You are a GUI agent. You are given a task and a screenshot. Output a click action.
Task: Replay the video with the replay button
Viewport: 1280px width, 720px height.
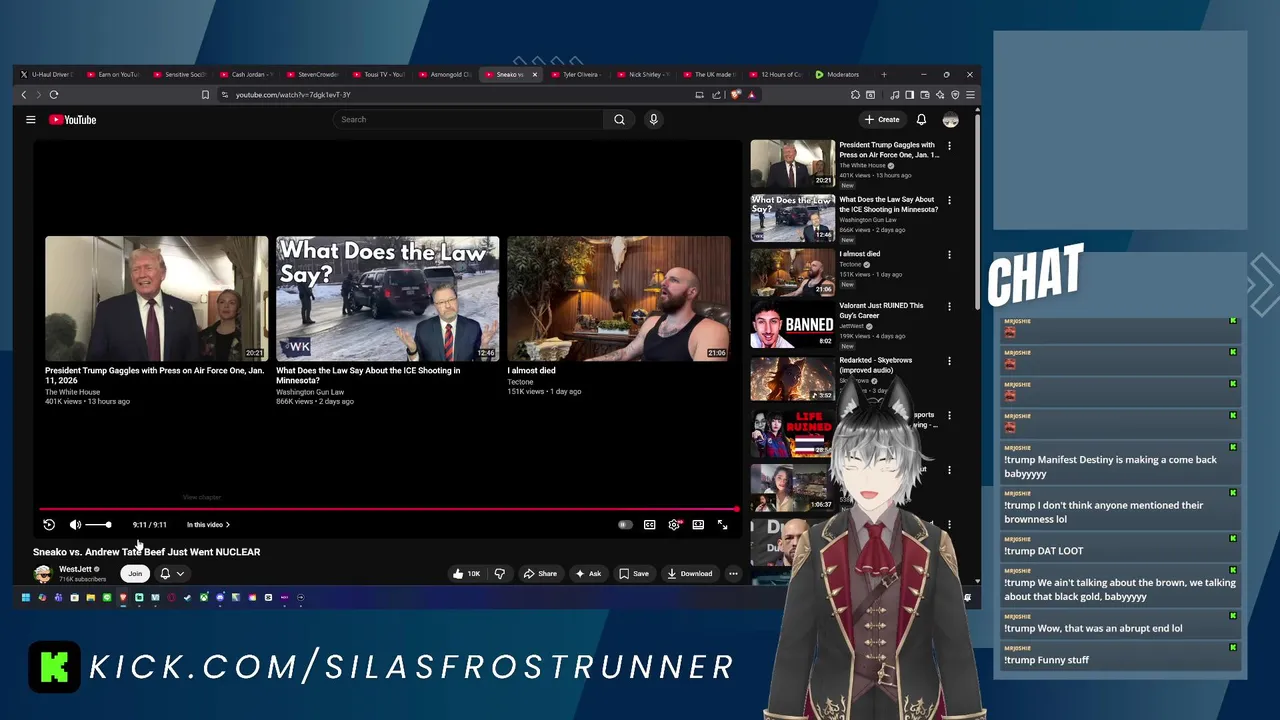(49, 525)
